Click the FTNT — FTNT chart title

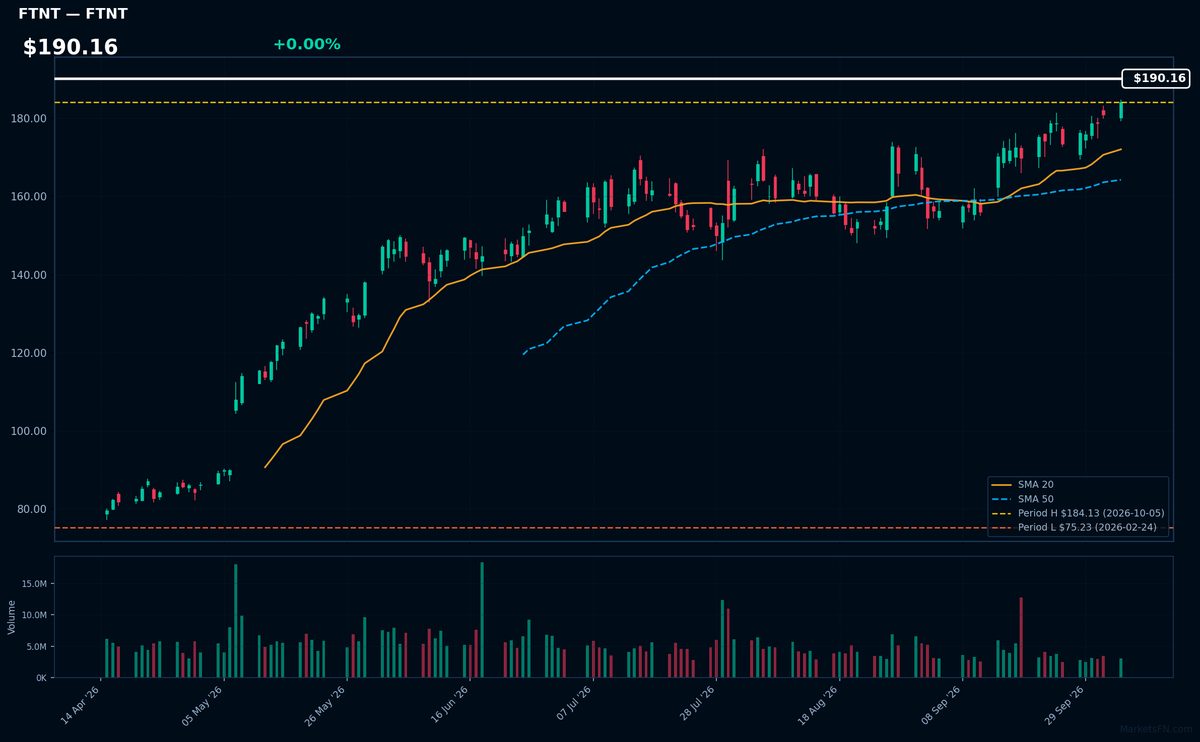click(73, 14)
